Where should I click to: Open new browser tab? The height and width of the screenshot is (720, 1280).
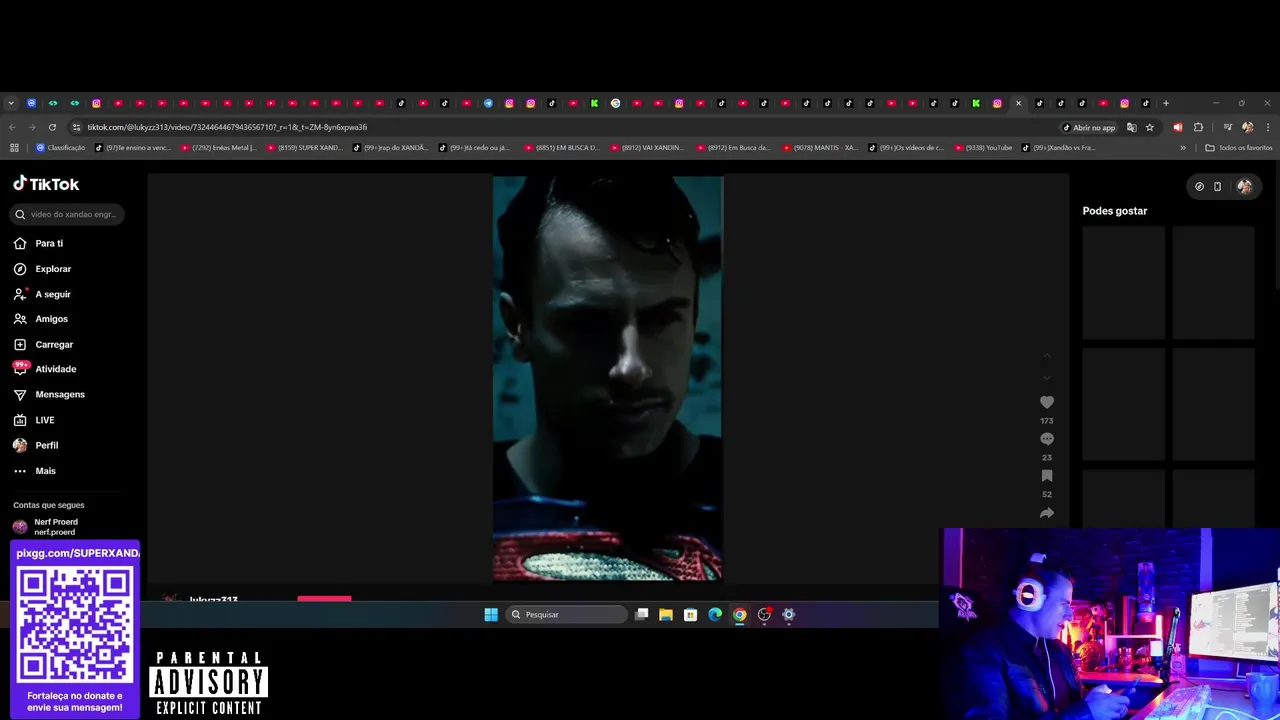[1166, 103]
